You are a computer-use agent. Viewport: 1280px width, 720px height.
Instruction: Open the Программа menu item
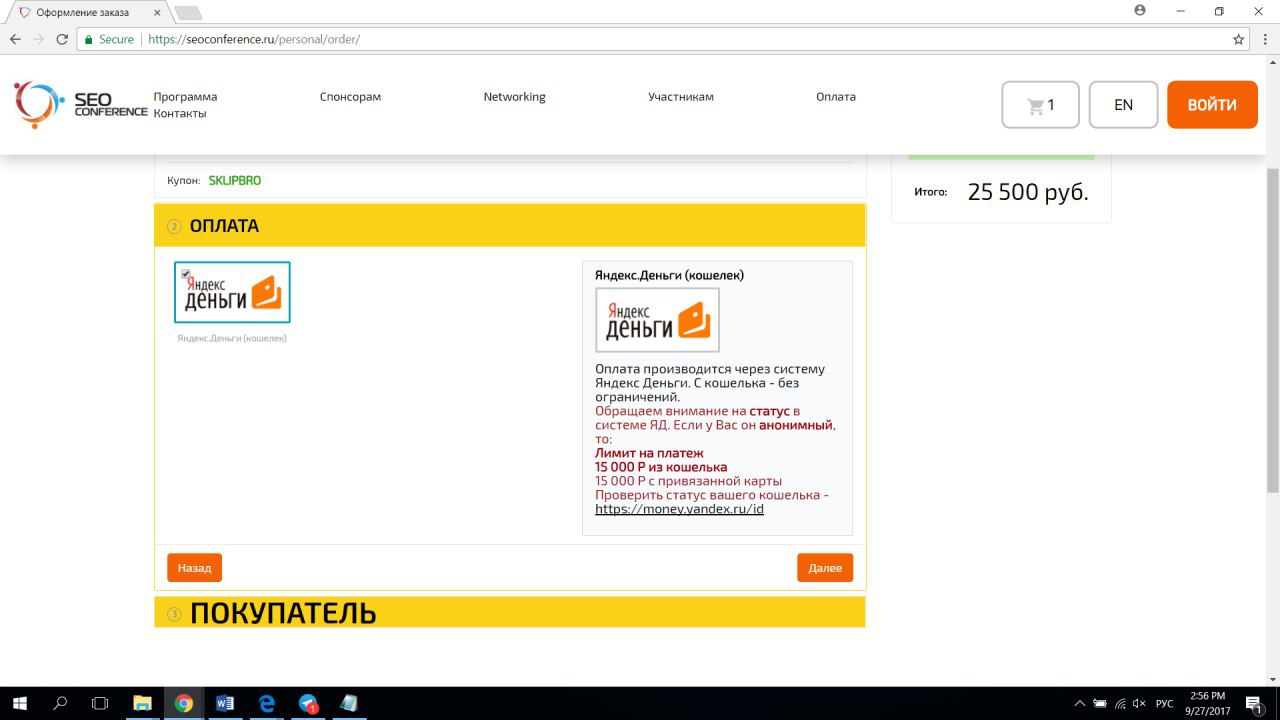coord(185,97)
